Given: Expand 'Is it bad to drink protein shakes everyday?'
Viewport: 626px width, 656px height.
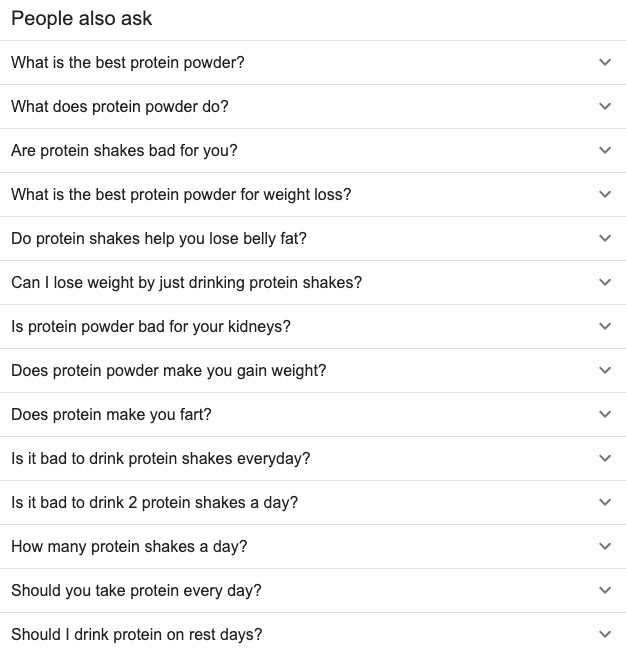Looking at the screenshot, I should 604,458.
